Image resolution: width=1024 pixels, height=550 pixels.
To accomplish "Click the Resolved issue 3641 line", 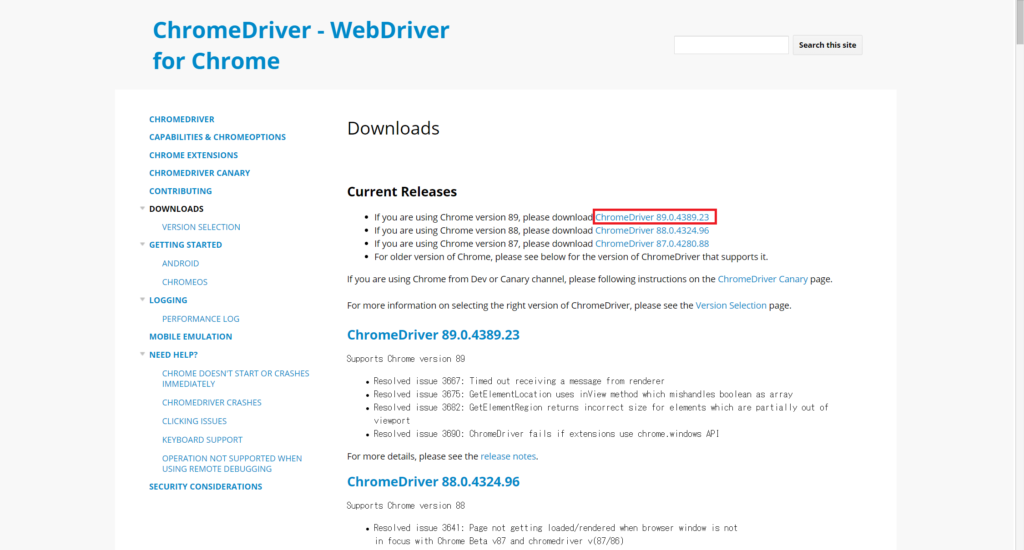I will (556, 534).
